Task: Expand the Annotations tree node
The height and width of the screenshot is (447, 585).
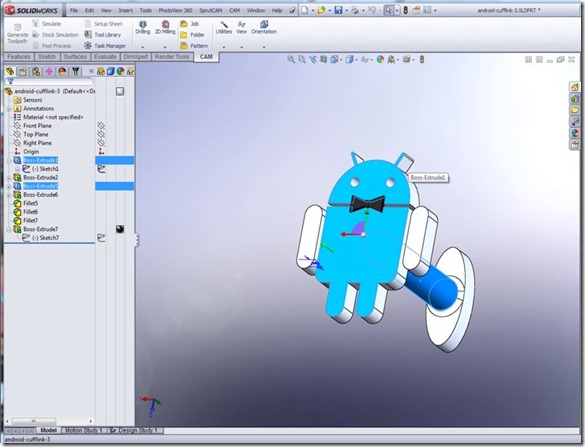Action: click(x=9, y=109)
